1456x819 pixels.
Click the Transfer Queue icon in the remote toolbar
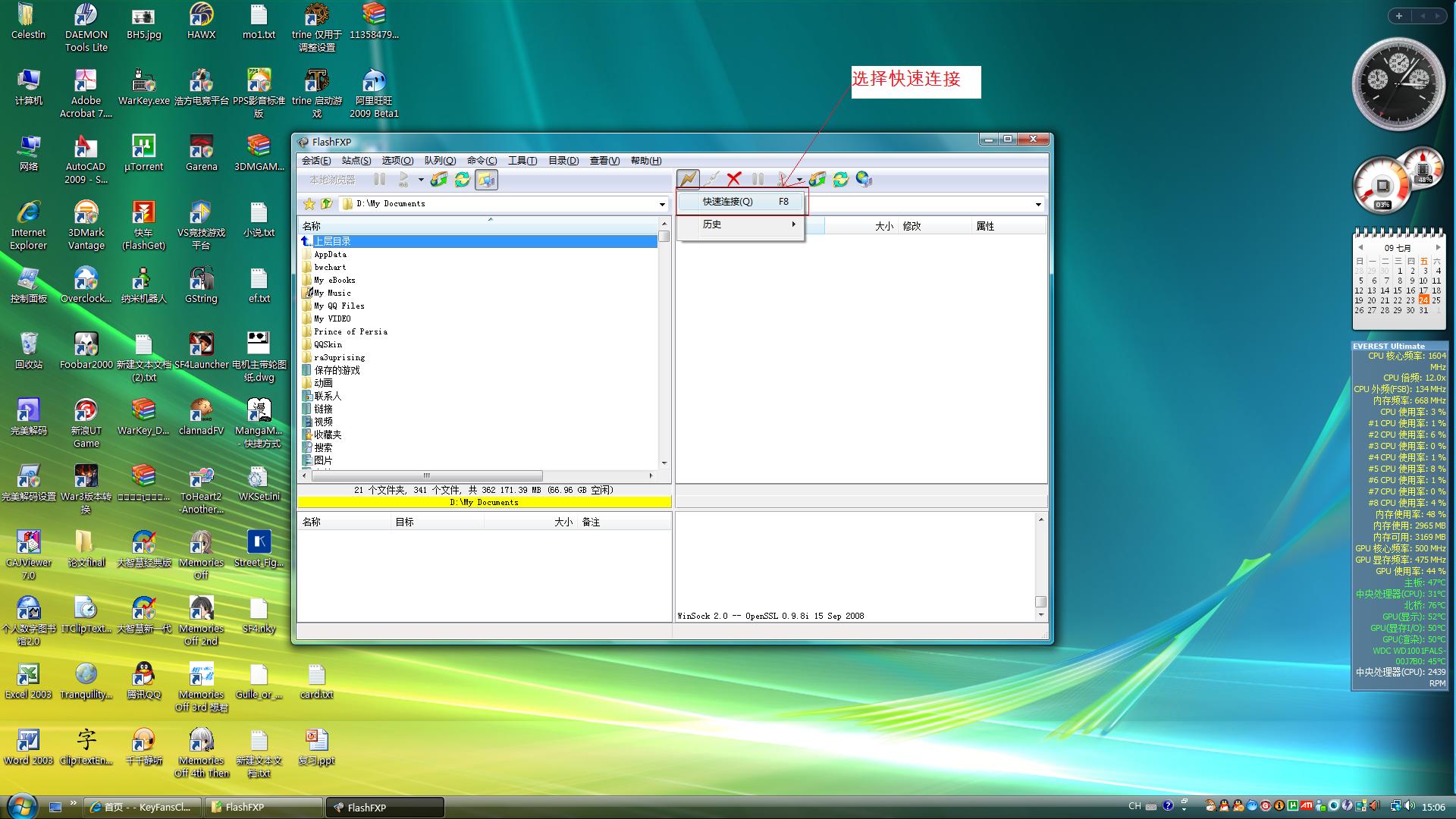817,179
